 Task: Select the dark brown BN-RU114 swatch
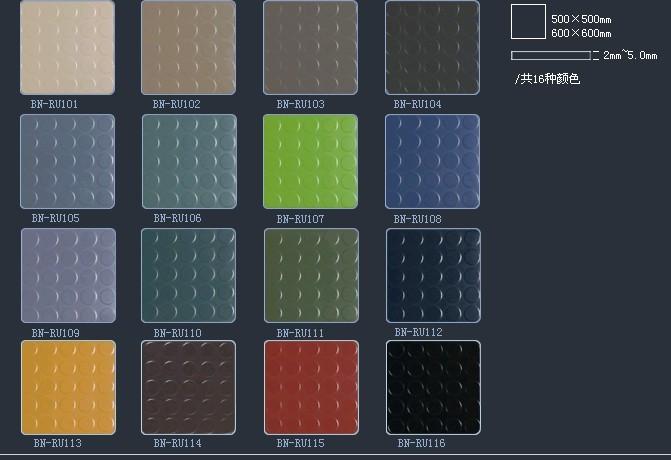pos(188,388)
